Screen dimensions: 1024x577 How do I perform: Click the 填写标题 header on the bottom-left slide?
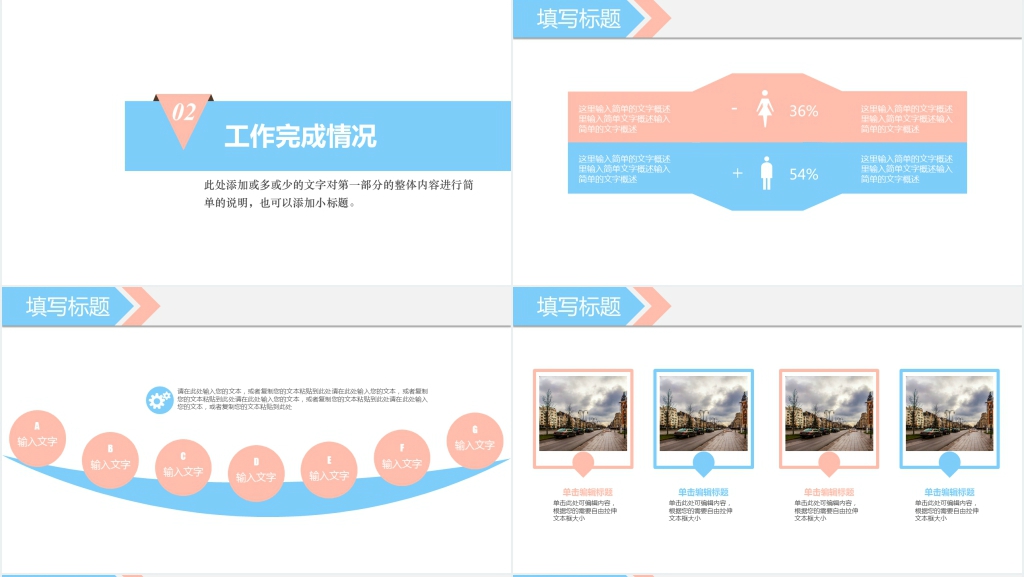tap(68, 306)
